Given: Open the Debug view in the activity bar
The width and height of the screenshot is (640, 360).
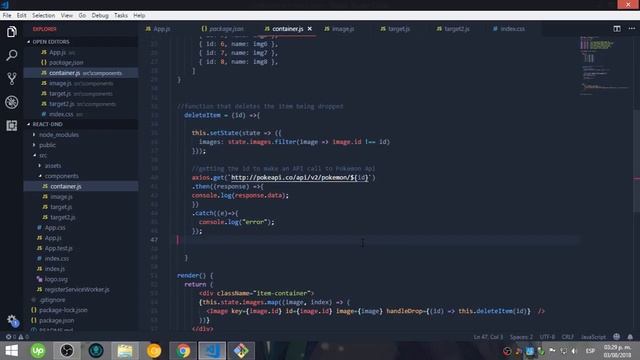Looking at the screenshot, I should [x=11, y=102].
